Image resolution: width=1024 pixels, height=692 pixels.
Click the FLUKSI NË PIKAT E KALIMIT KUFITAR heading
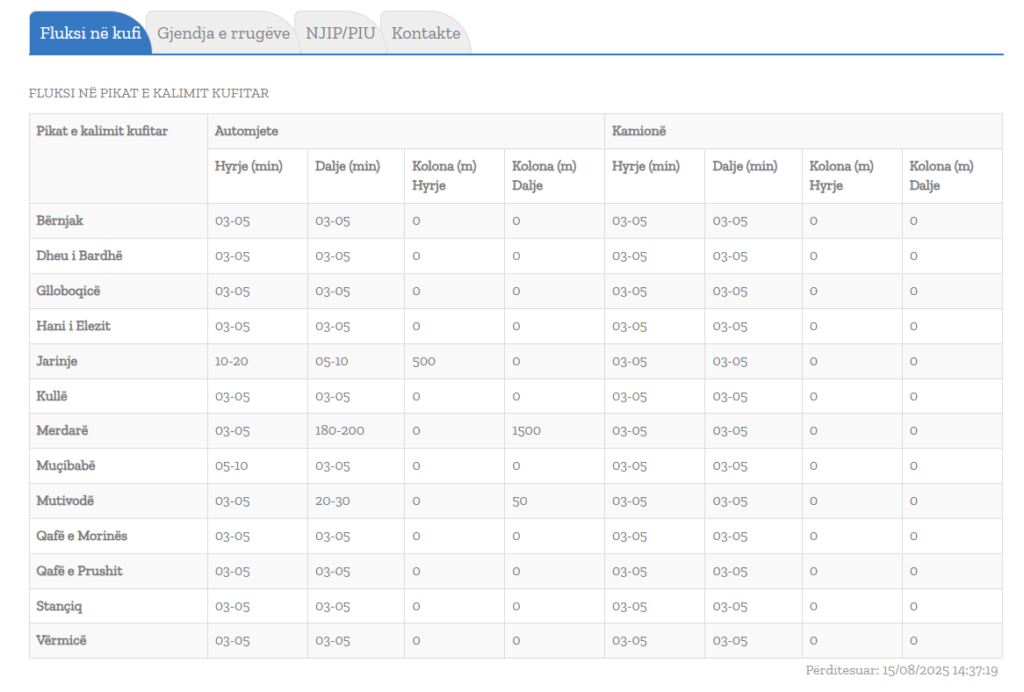coord(149,93)
